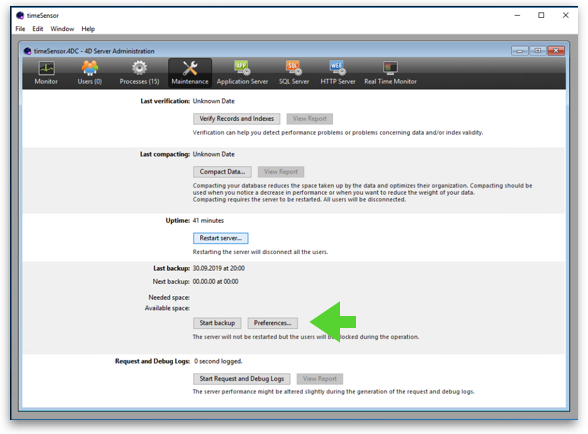The height and width of the screenshot is (434, 588).
Task: Open the File menu
Action: pyautogui.click(x=20, y=29)
